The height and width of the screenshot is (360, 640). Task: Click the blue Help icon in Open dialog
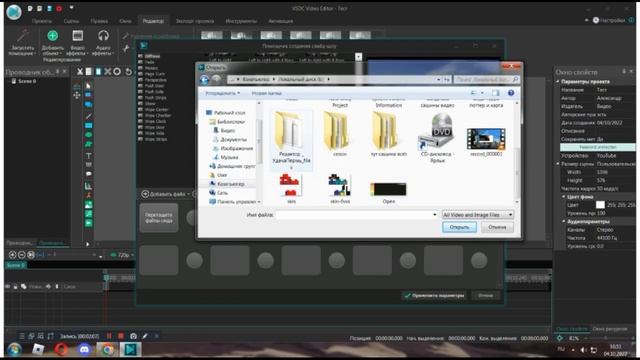511,93
